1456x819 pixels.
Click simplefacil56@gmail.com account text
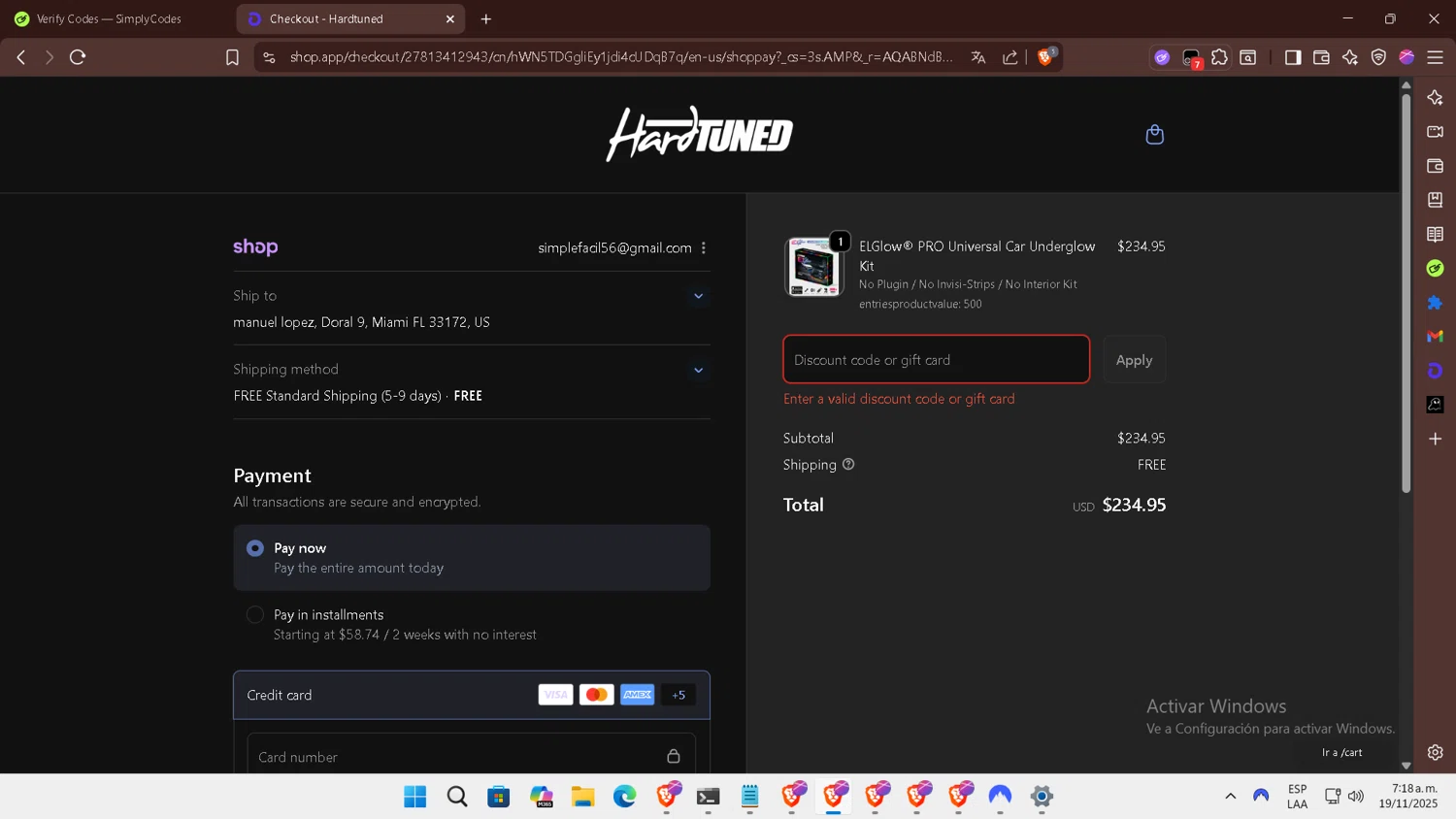[614, 247]
